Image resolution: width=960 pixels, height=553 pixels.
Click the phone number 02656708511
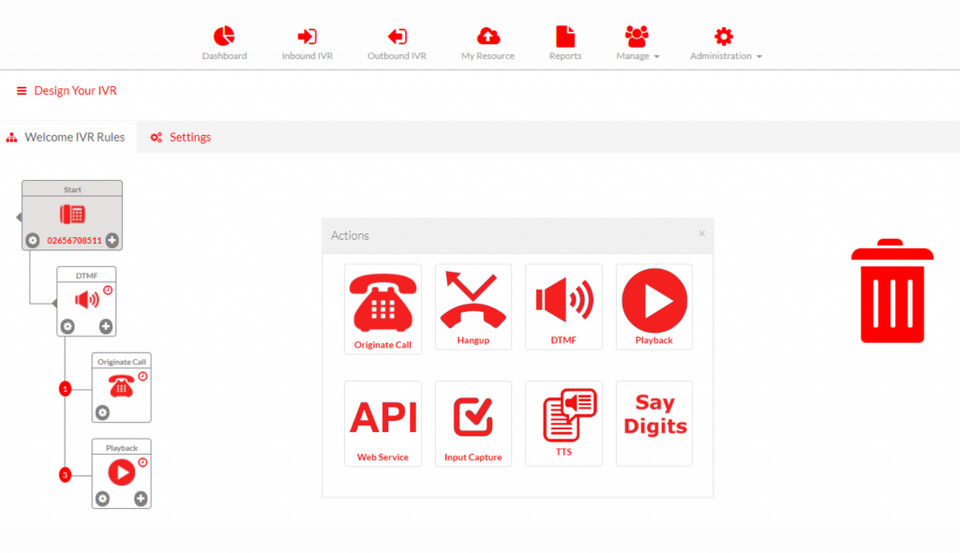(x=74, y=241)
